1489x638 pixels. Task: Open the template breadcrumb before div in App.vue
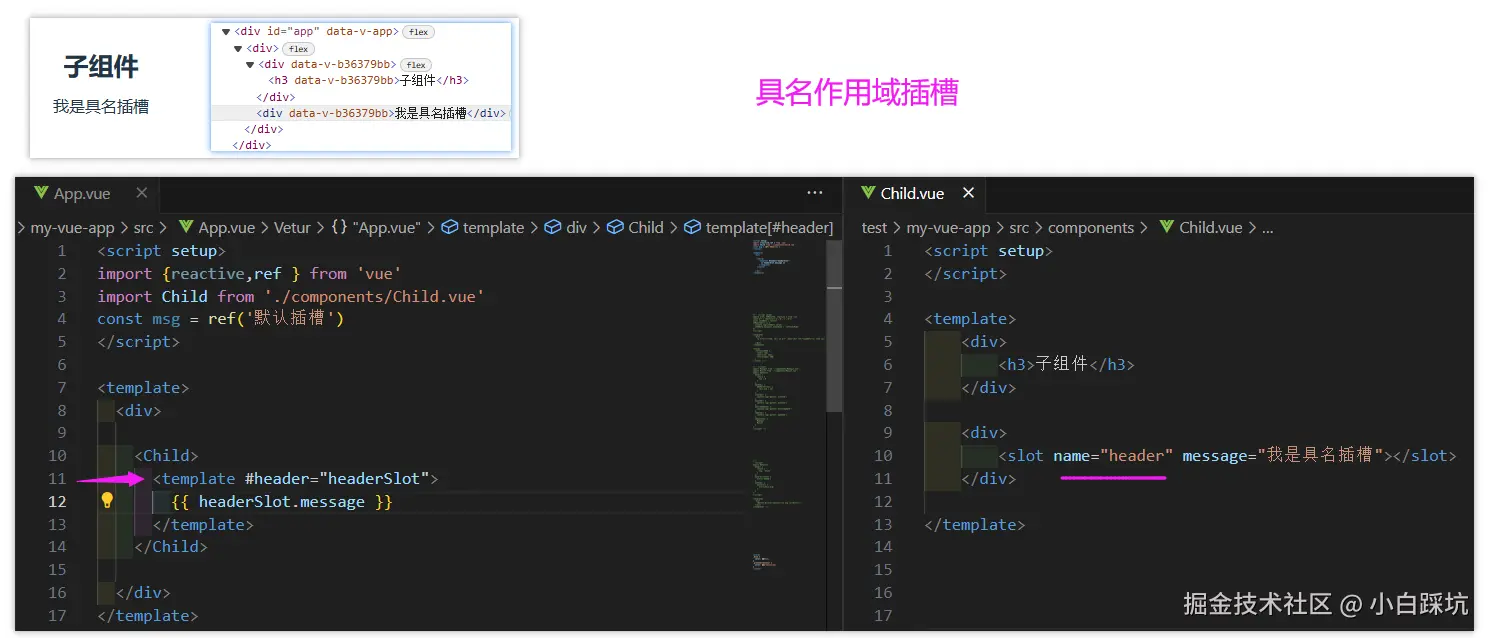point(483,227)
